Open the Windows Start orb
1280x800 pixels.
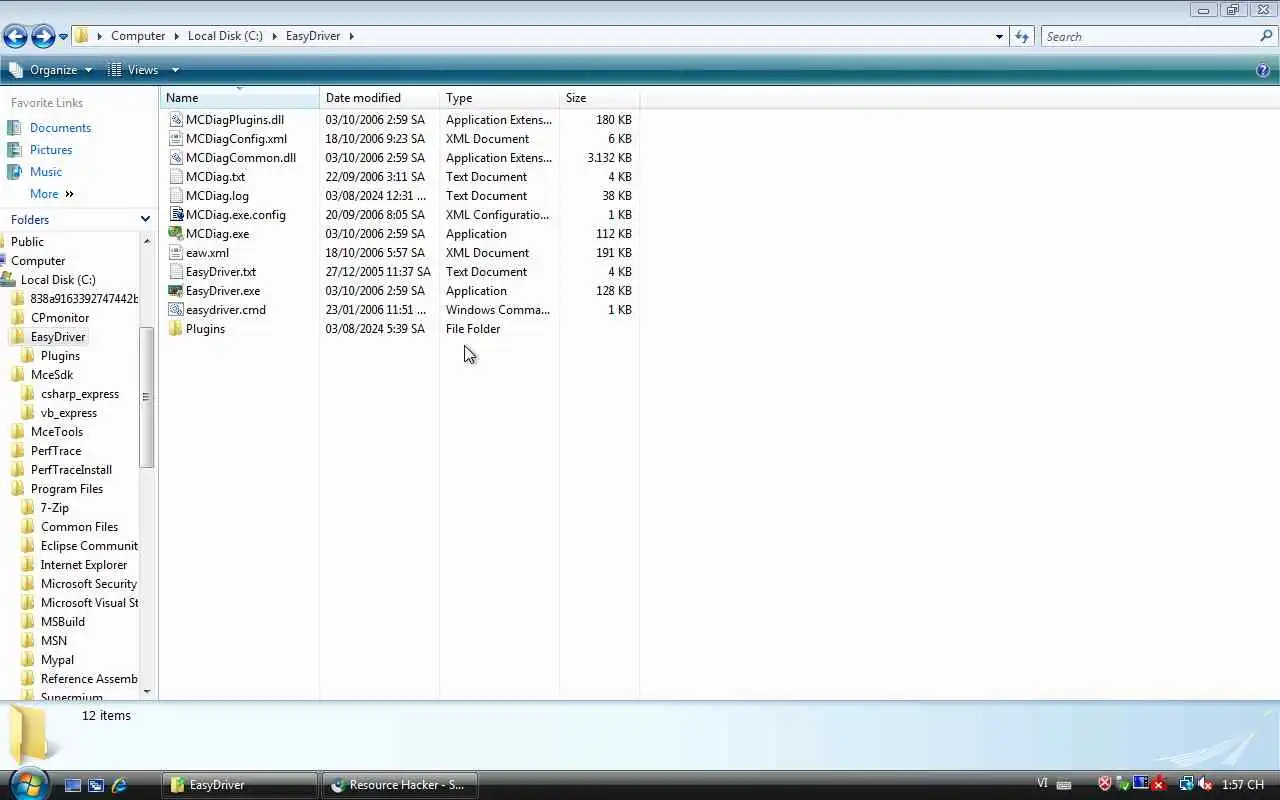[x=28, y=782]
